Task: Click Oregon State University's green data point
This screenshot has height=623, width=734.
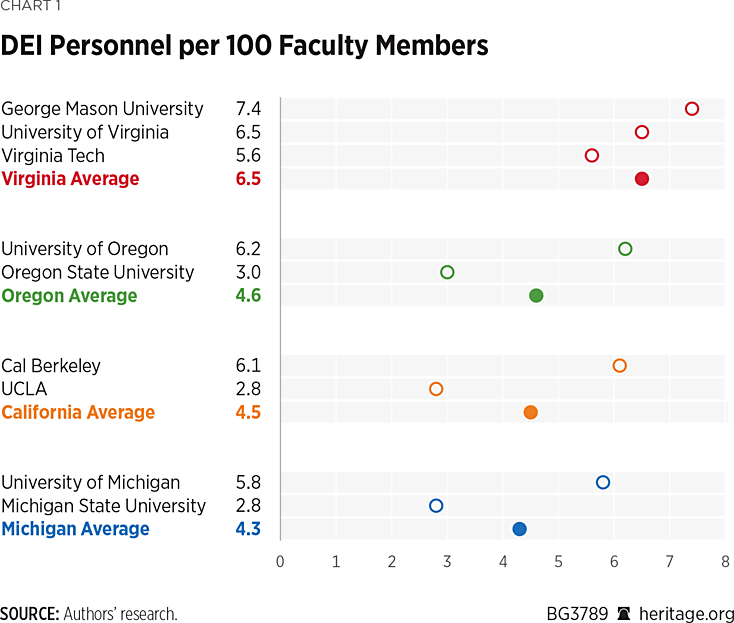Action: click(447, 272)
